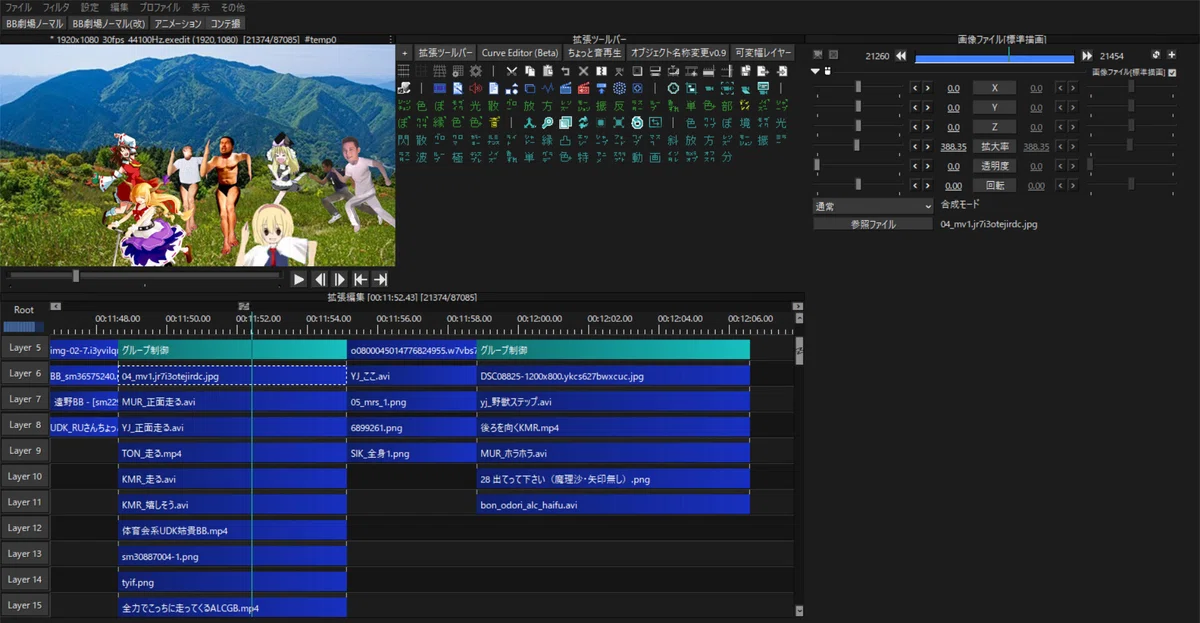This screenshot has height=623, width=1200.
Task: Increase X value with its left right-arrow
Action: [x=927, y=88]
